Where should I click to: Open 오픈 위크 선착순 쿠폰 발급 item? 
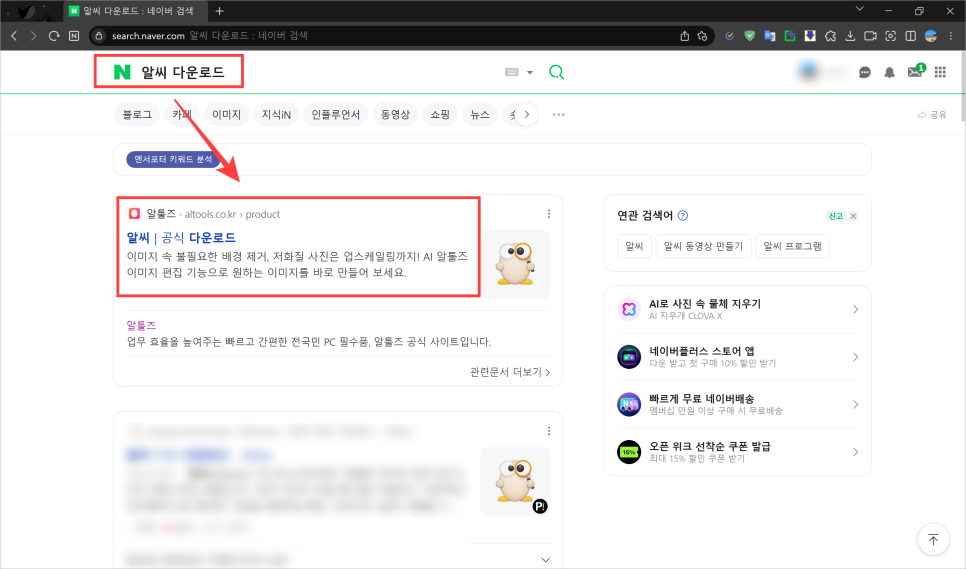tap(737, 452)
